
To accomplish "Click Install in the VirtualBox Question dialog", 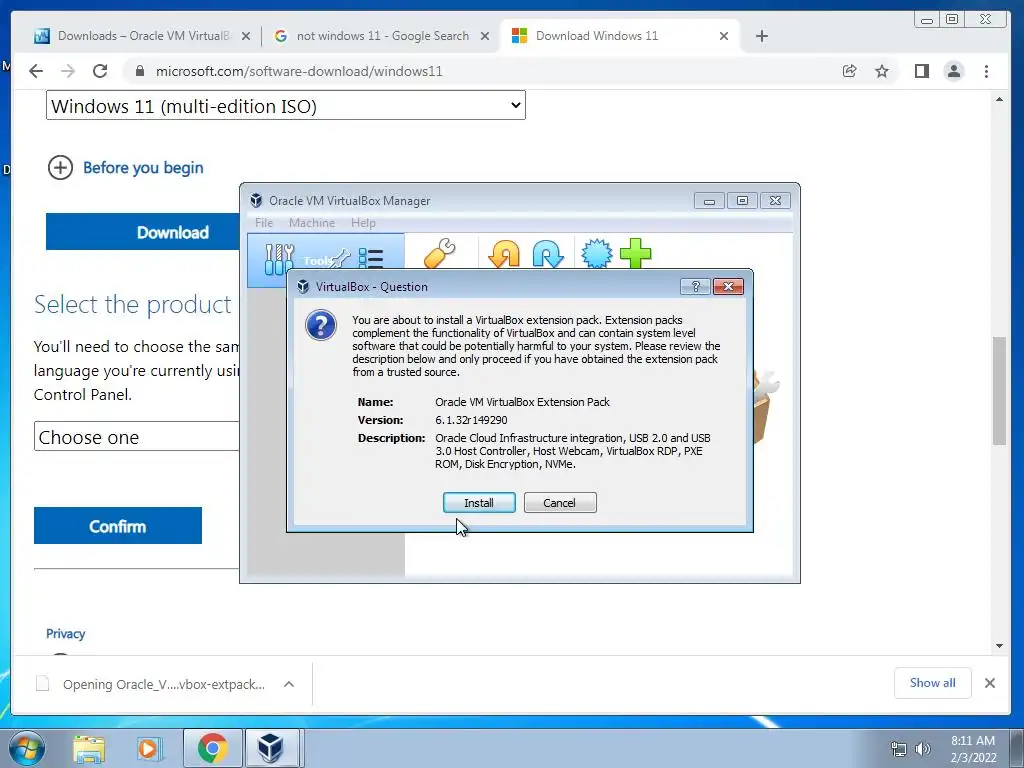I will click(x=479, y=503).
